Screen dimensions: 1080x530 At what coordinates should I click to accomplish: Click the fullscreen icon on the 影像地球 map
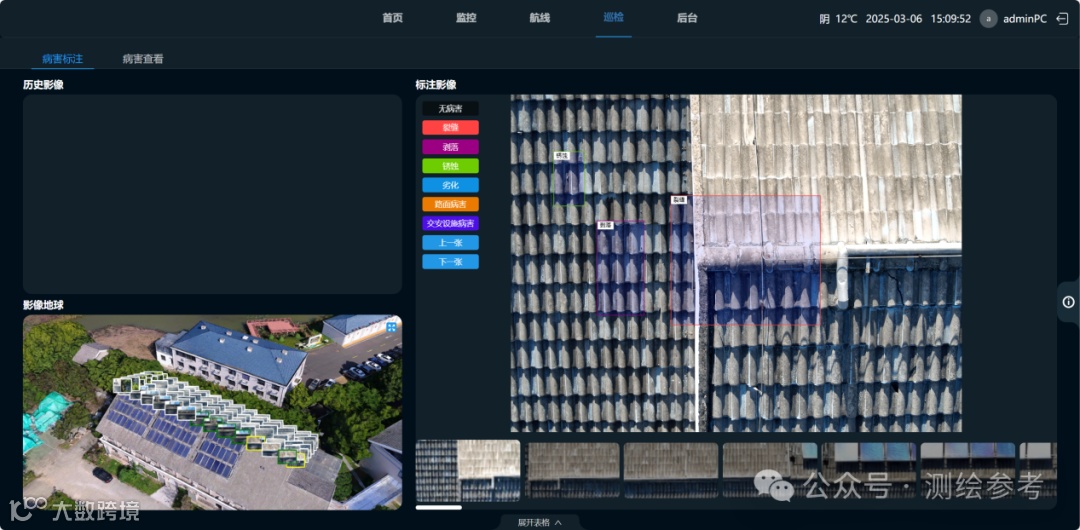tap(391, 327)
